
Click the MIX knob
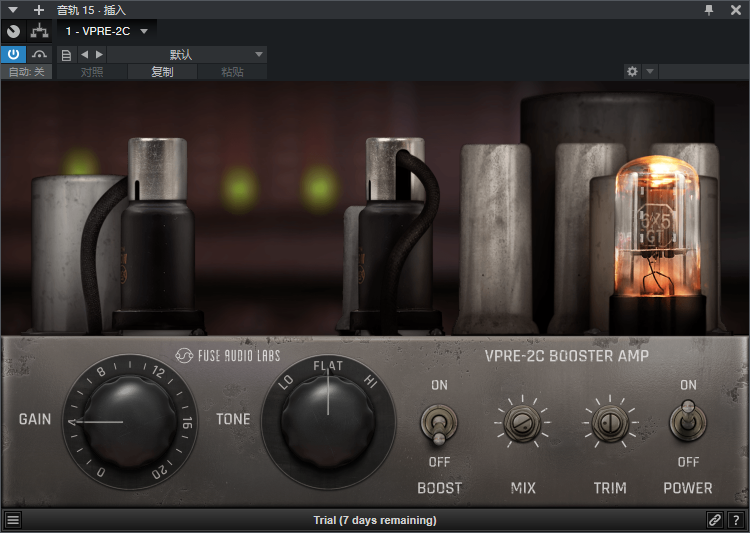pos(522,422)
